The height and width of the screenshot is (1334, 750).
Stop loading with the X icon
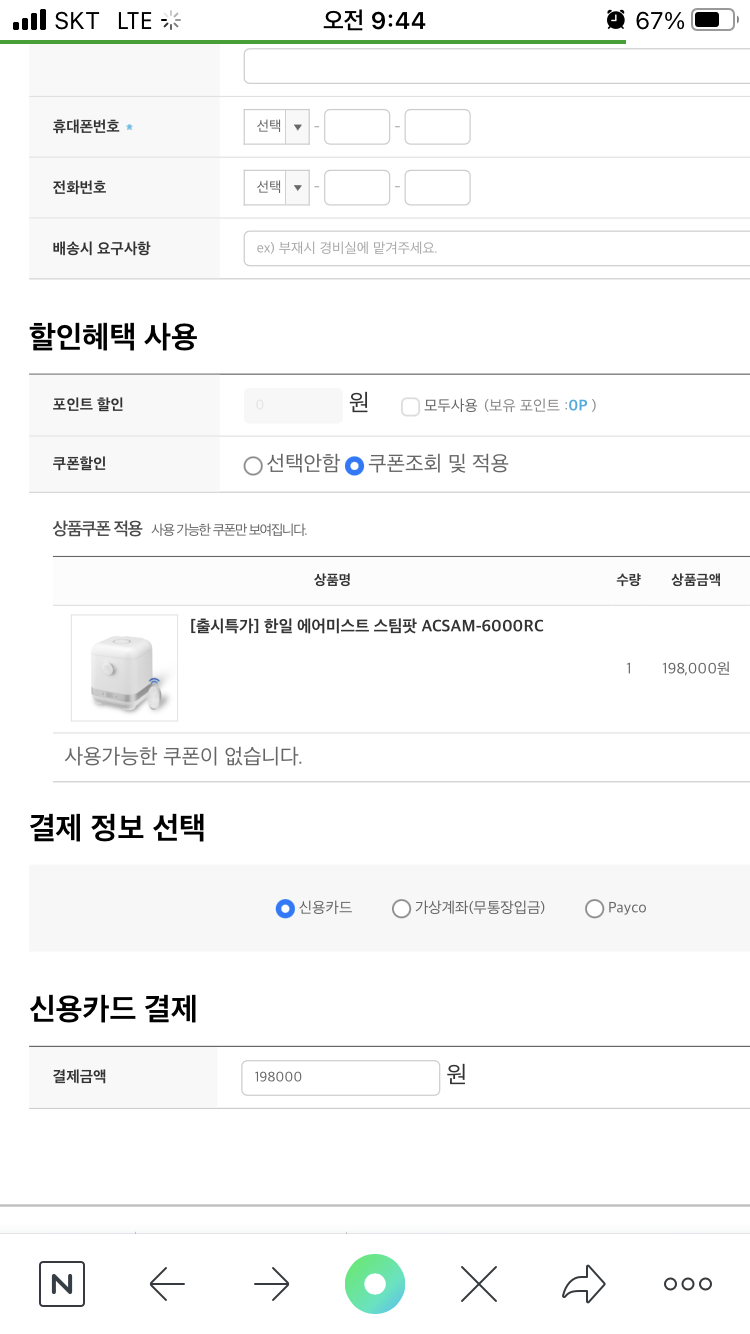pyautogui.click(x=479, y=1284)
